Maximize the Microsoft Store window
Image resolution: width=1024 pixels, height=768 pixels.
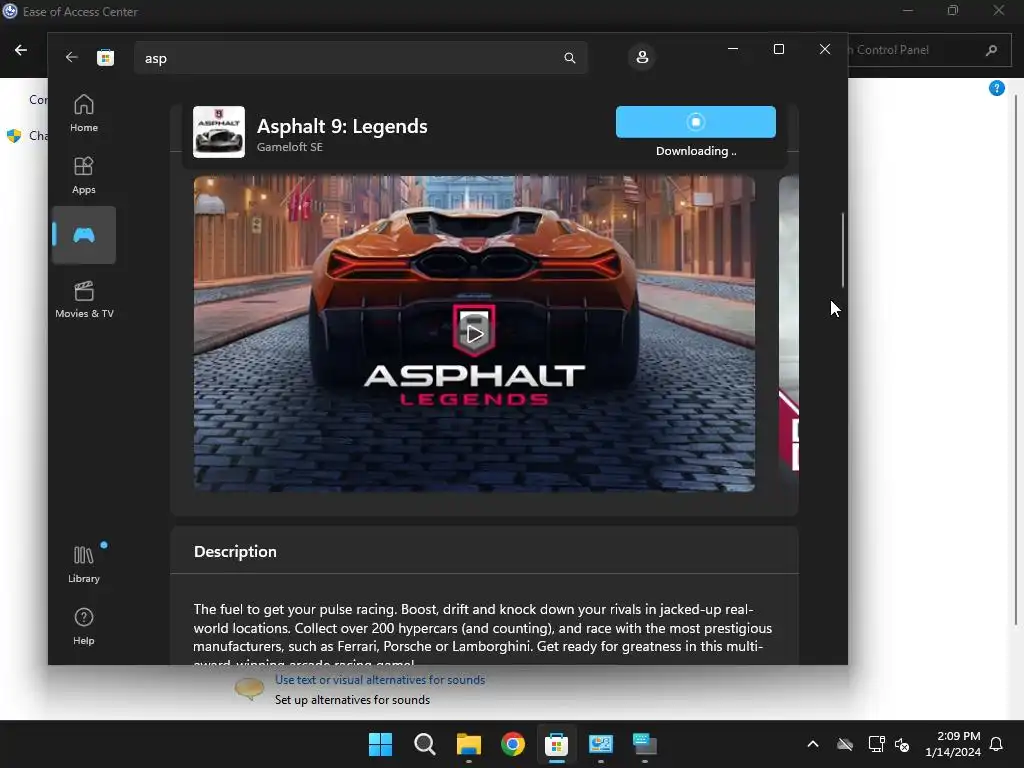point(778,49)
